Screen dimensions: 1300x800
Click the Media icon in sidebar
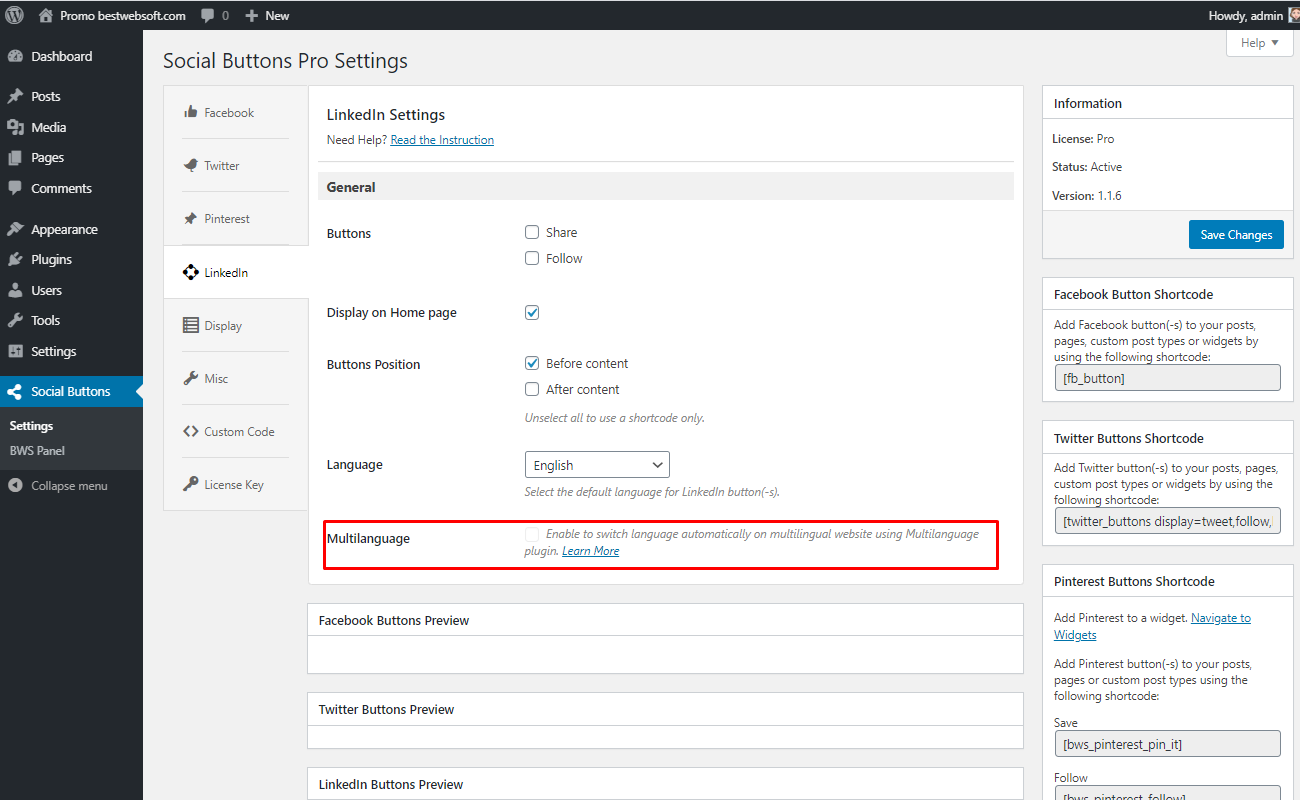point(15,127)
